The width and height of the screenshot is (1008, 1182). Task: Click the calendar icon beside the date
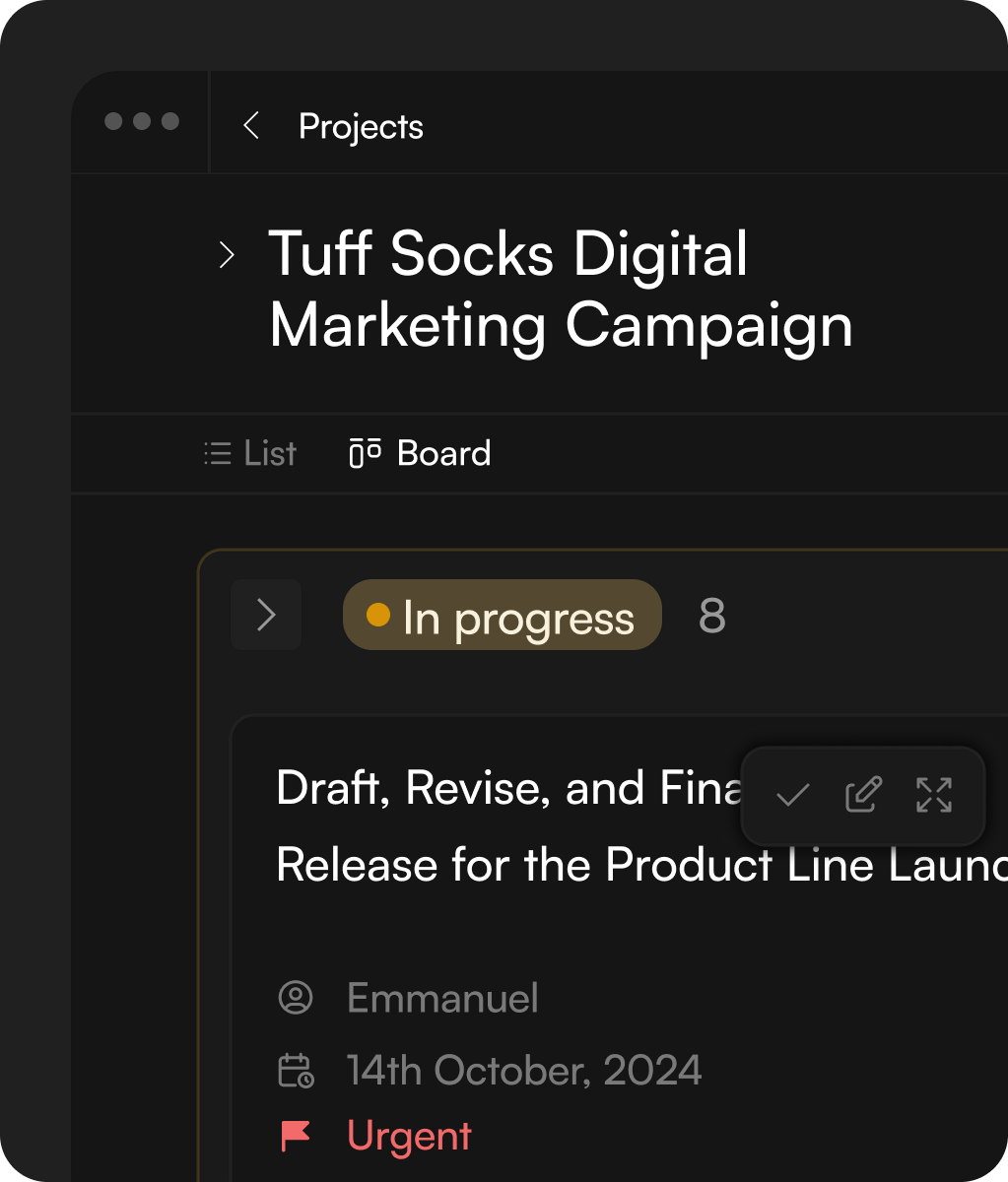(296, 1071)
